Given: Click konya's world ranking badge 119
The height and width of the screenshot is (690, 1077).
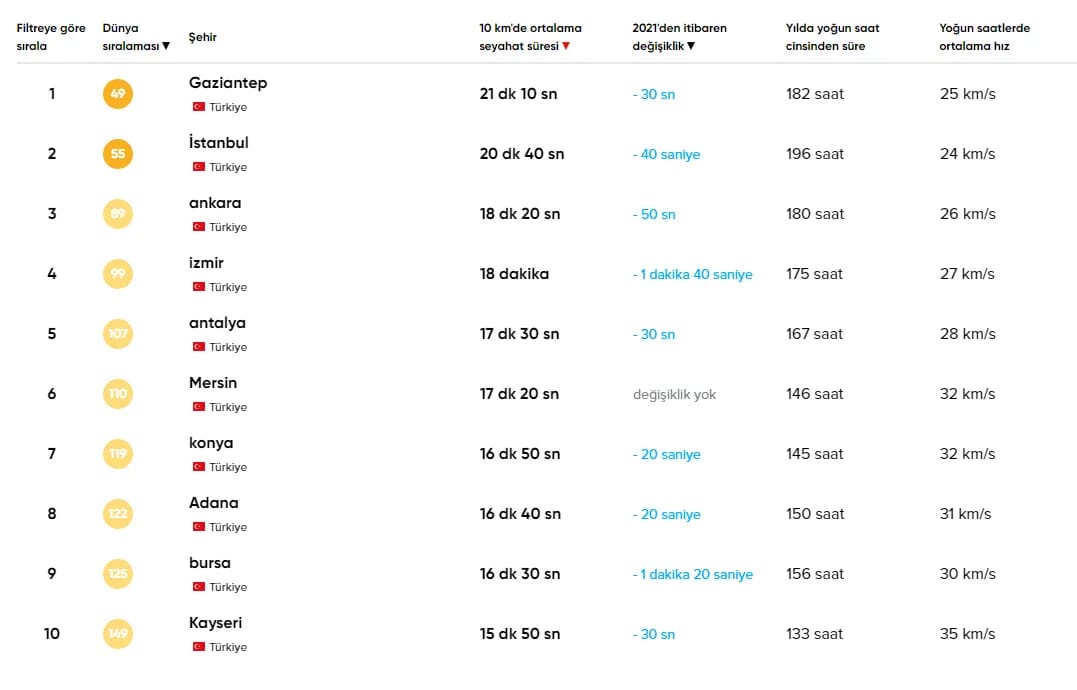Looking at the screenshot, I should (118, 454).
